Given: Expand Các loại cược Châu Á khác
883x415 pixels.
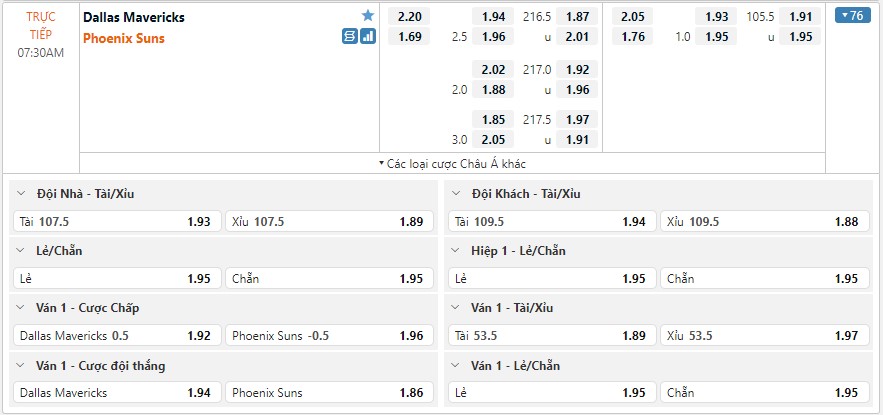Looking at the screenshot, I should (x=452, y=164).
